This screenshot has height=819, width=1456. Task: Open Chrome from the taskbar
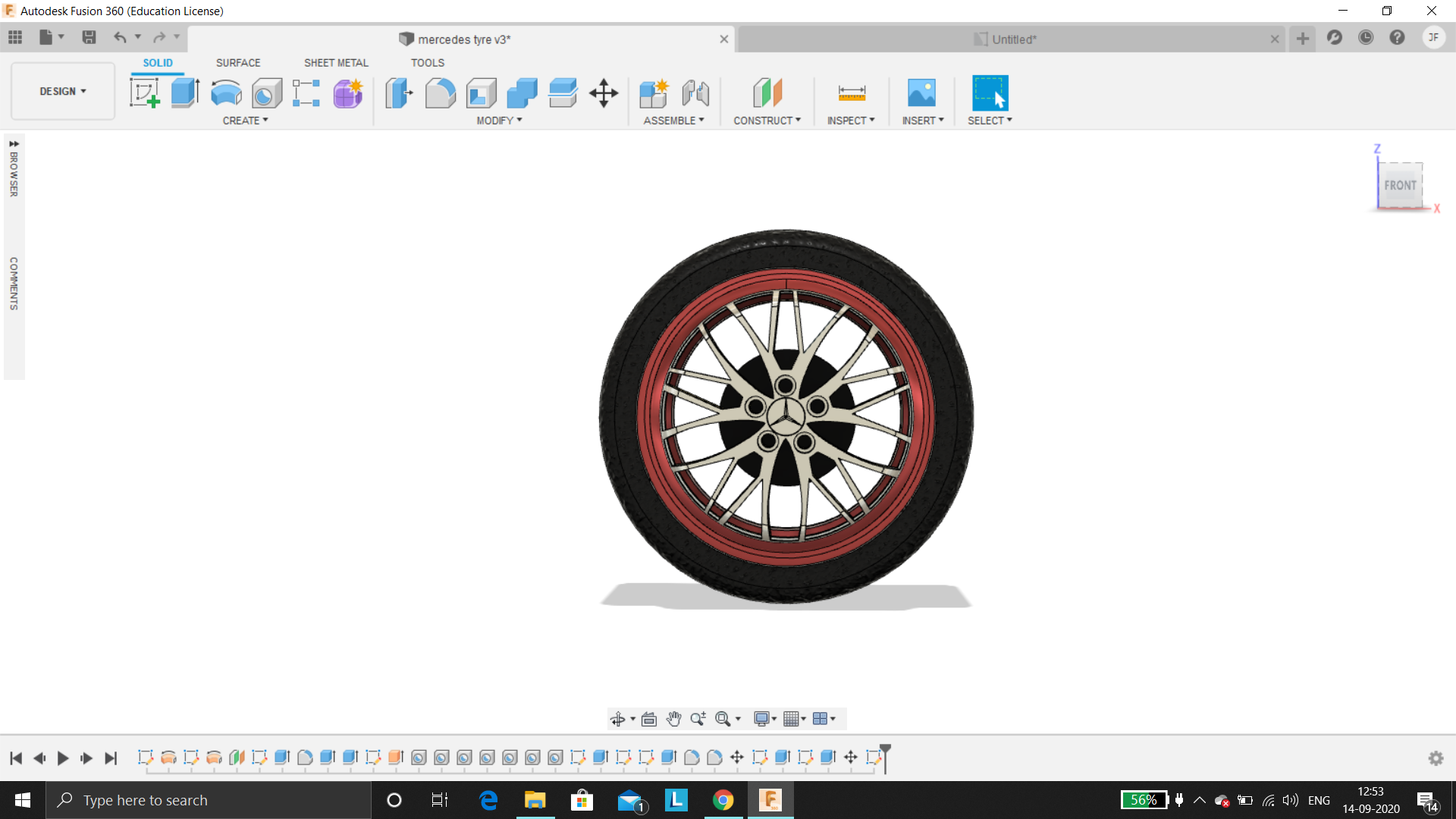(x=723, y=800)
